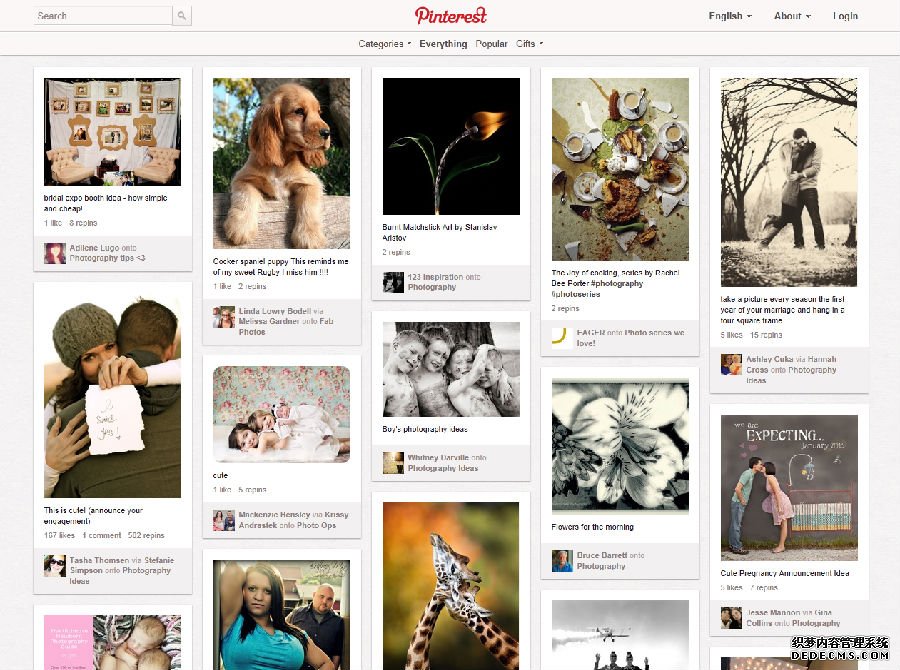Open the Gifts dropdown menu
Viewport: 900px width, 670px height.
tap(529, 44)
